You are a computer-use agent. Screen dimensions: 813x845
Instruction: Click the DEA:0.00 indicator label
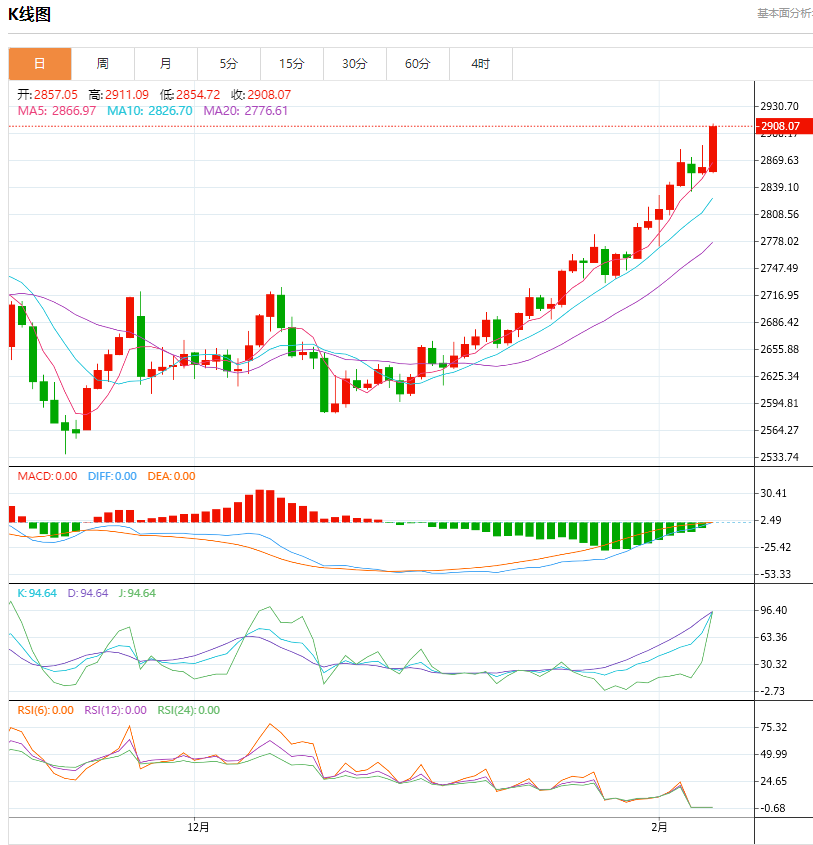click(171, 476)
